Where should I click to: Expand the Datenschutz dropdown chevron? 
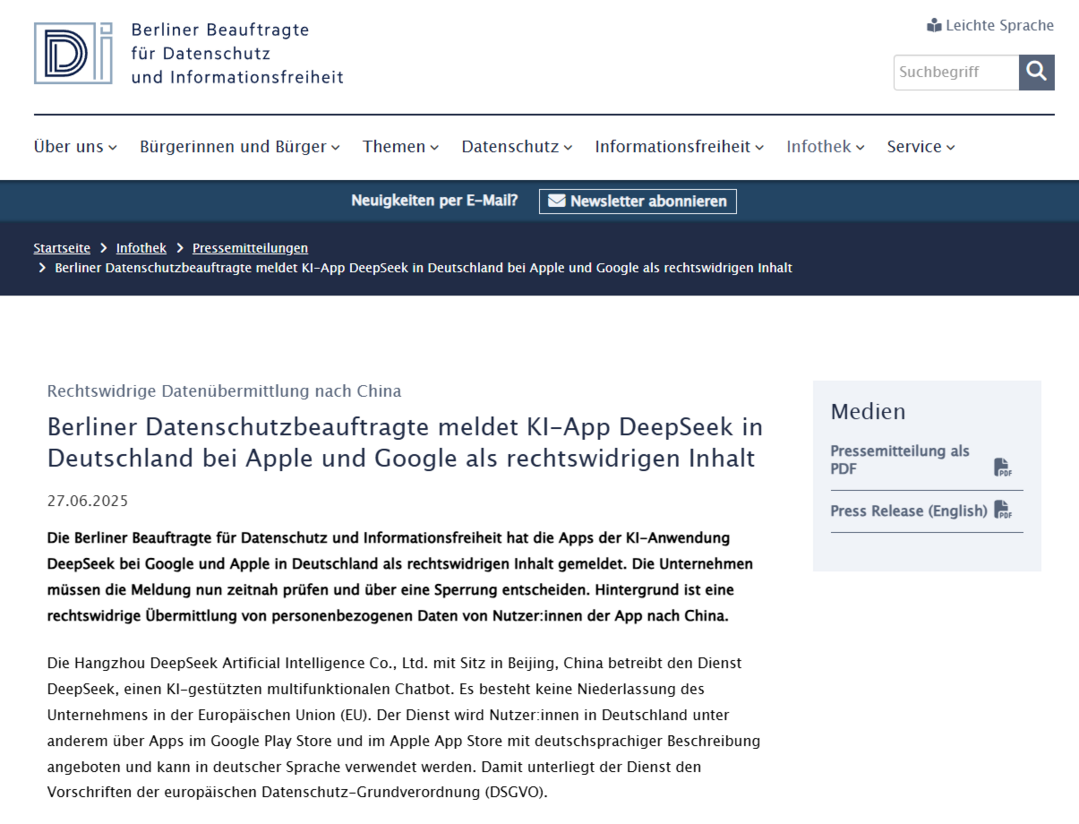click(568, 147)
